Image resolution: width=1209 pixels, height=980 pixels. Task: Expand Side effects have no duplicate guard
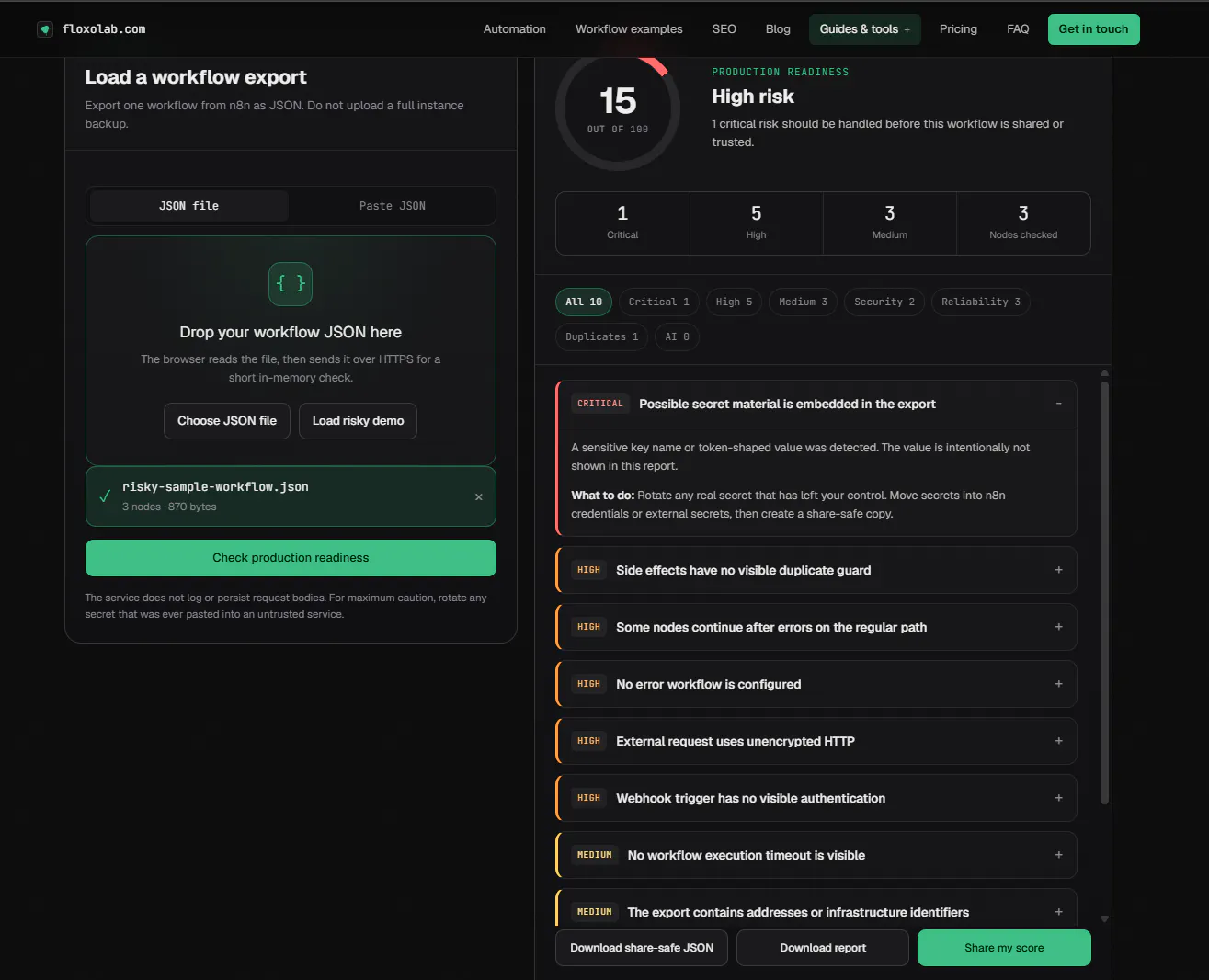(x=1058, y=570)
